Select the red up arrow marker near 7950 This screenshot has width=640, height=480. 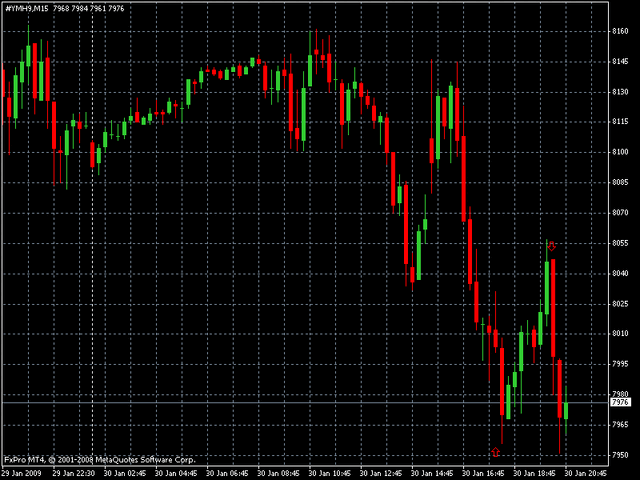pos(496,452)
